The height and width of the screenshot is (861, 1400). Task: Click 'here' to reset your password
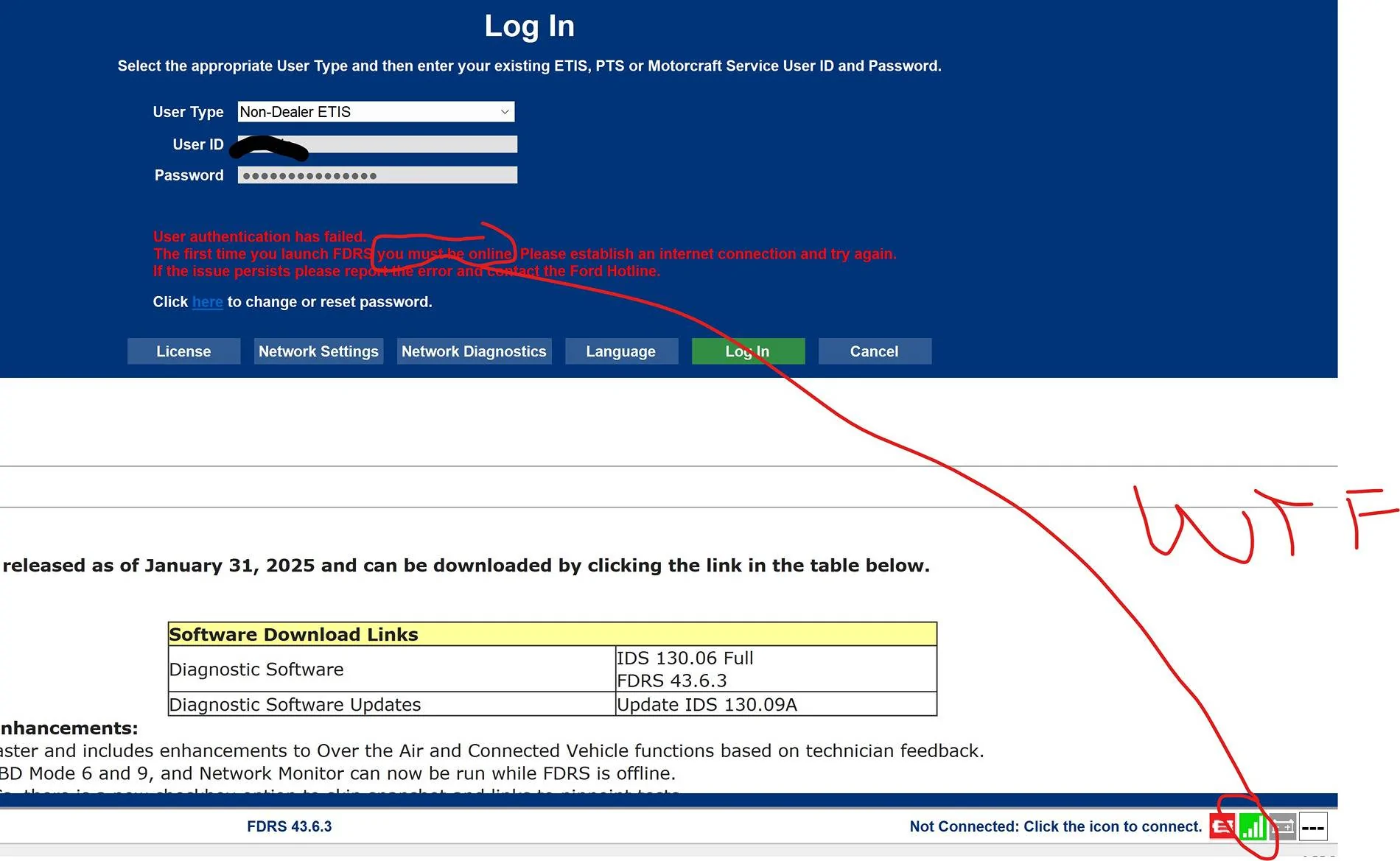pos(207,302)
